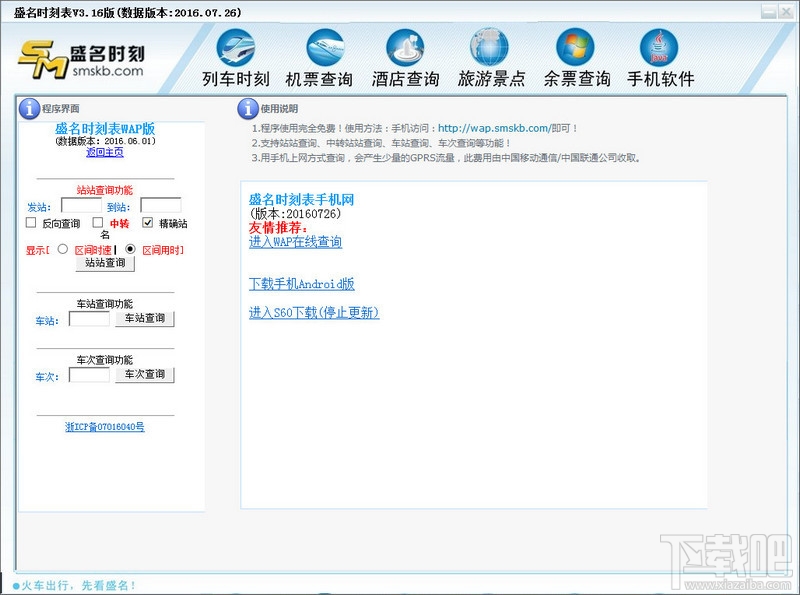Open the 下载手机Android版 link
Image resolution: width=800 pixels, height=595 pixels.
302,284
